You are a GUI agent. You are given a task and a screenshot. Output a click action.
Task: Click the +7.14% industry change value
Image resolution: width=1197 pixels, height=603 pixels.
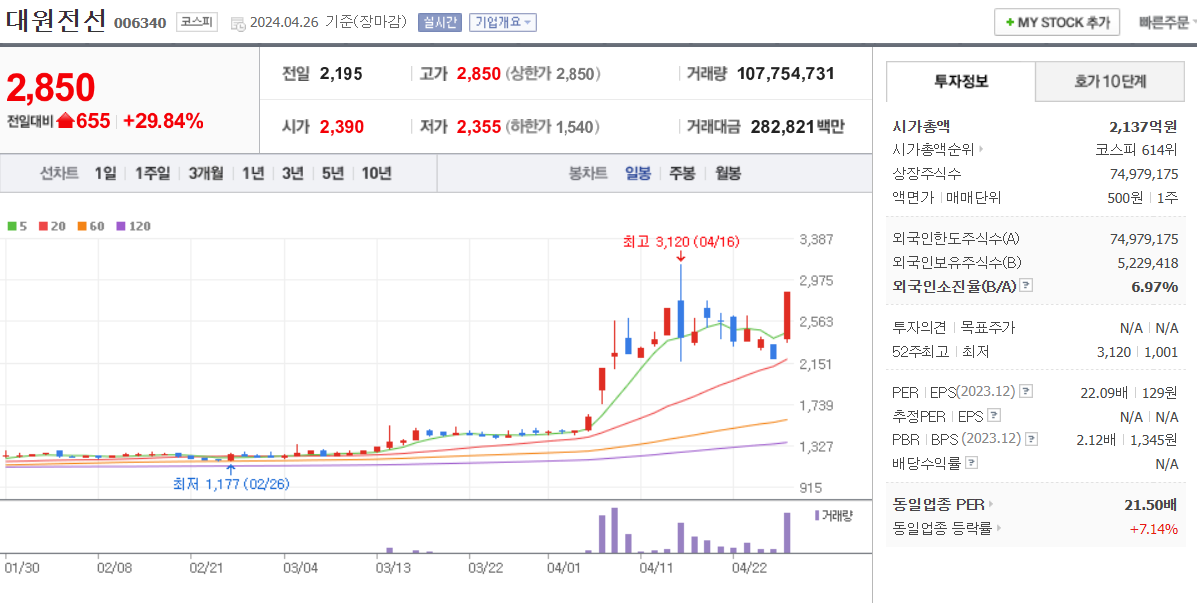click(1153, 529)
